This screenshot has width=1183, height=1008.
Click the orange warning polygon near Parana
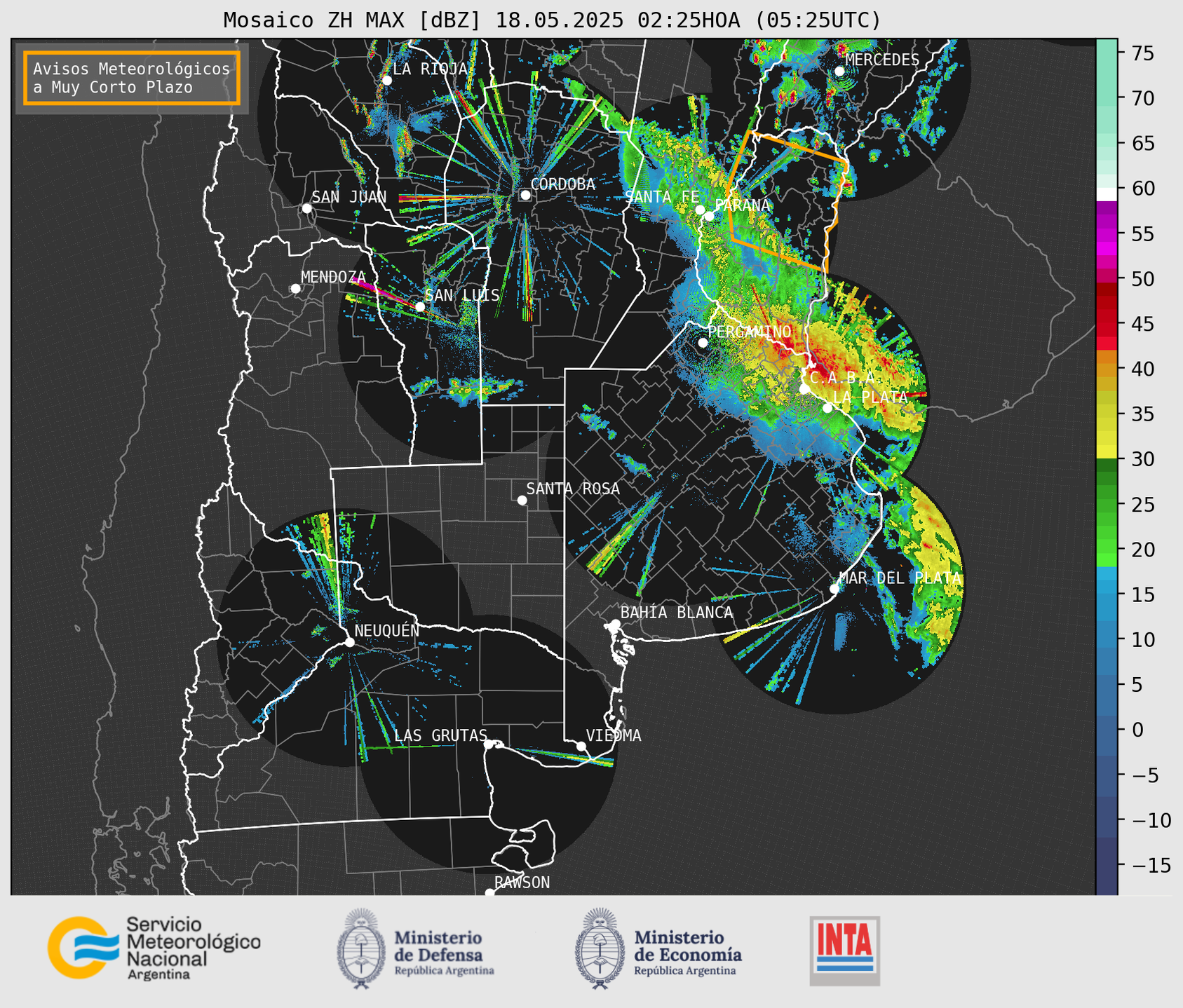click(x=789, y=201)
